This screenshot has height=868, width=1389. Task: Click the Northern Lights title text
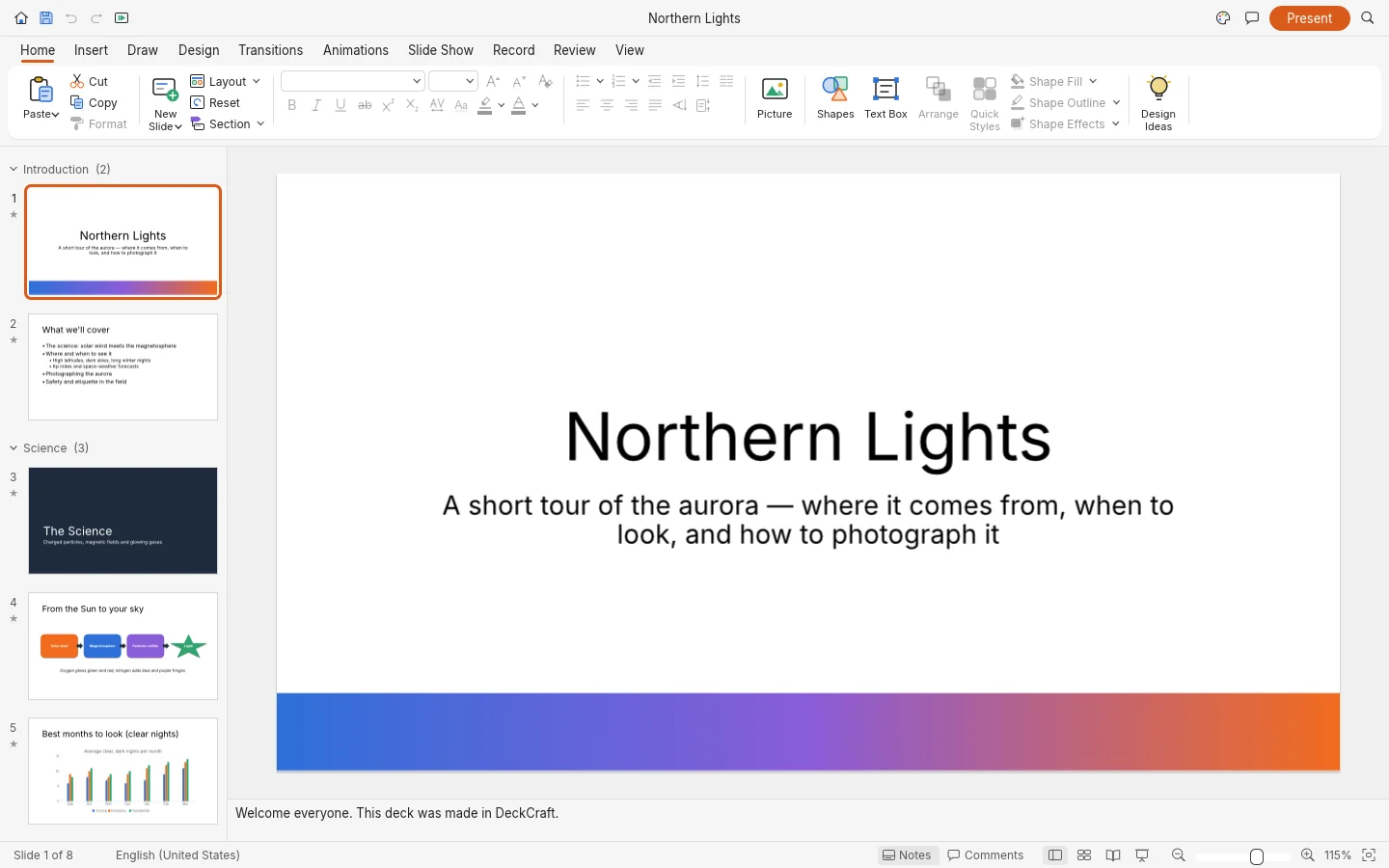point(808,437)
